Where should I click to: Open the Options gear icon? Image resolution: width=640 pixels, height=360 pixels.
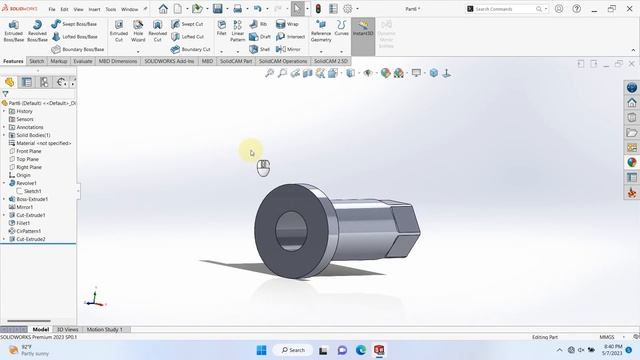pyautogui.click(x=348, y=9)
